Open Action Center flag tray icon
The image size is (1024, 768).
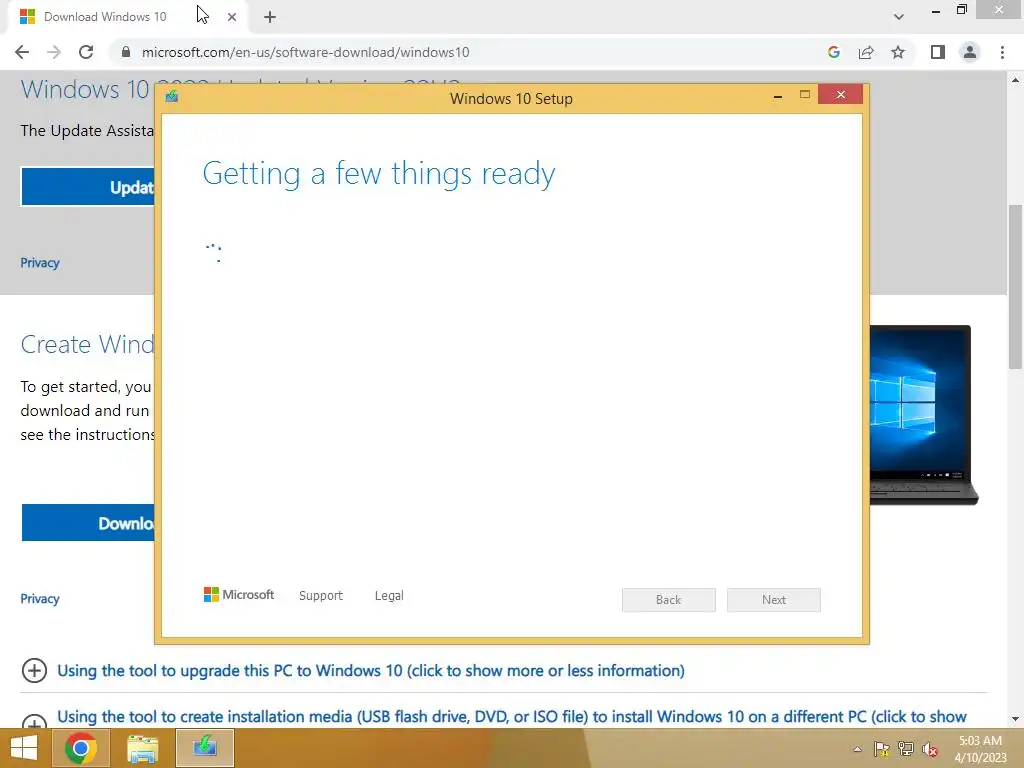[882, 749]
